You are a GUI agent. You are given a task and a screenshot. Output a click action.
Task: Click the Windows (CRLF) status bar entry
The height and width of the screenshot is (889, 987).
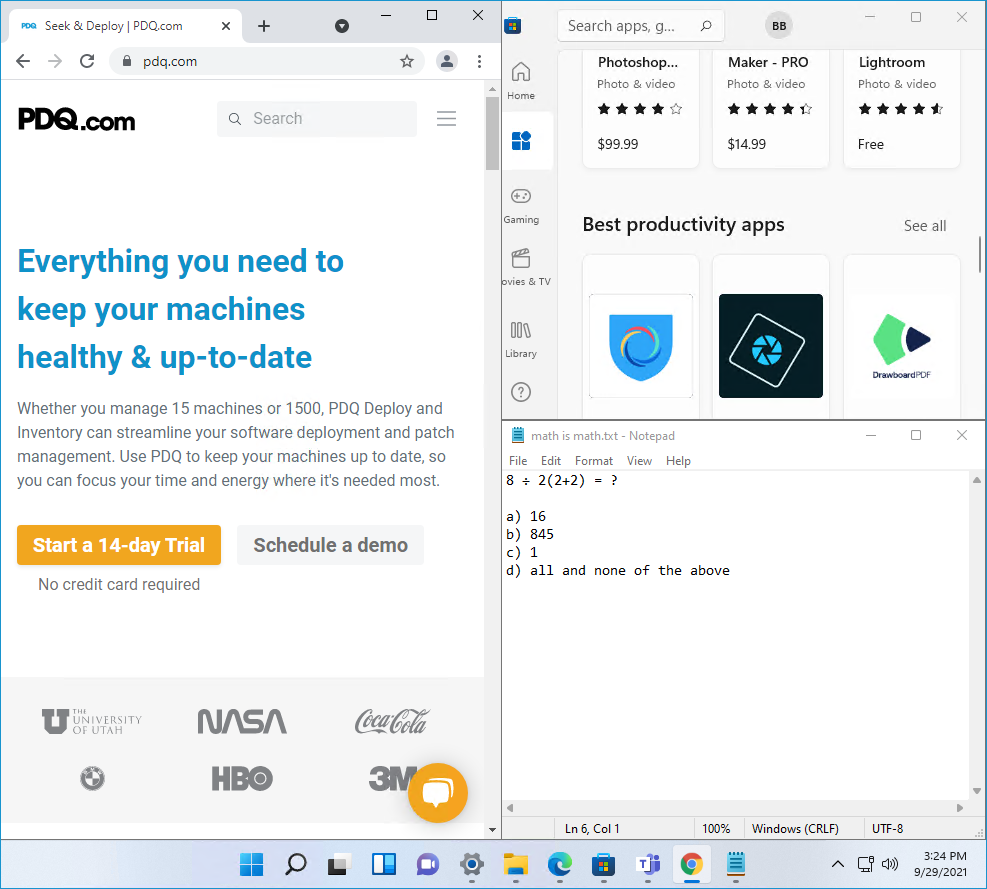(795, 829)
